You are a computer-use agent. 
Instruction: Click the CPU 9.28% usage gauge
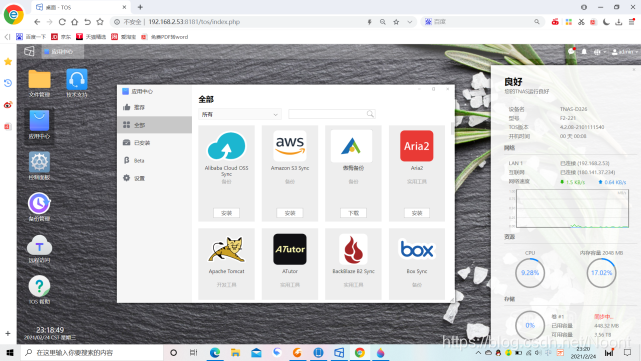click(530, 273)
